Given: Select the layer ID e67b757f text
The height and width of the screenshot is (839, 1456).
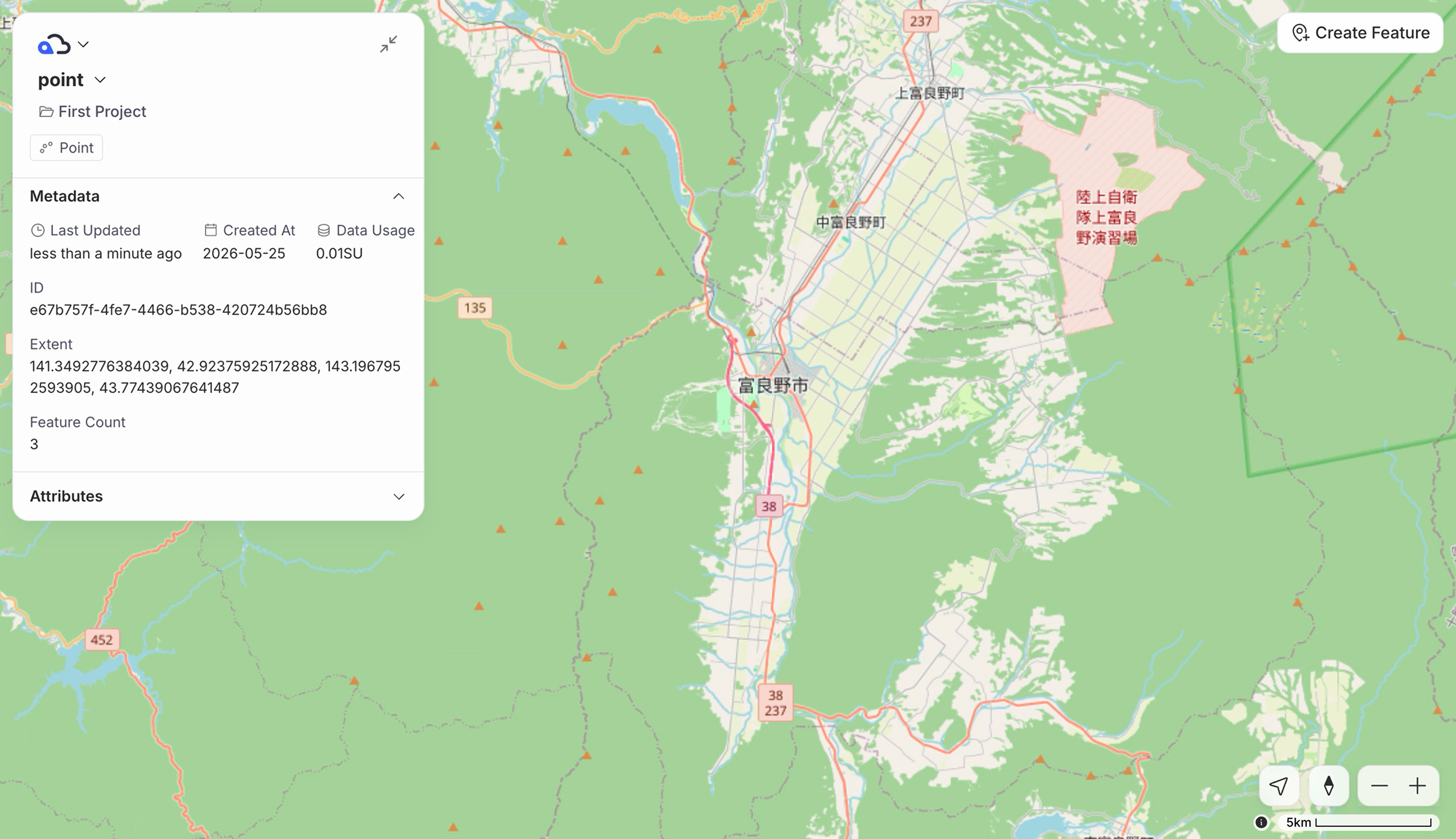Looking at the screenshot, I should [178, 309].
